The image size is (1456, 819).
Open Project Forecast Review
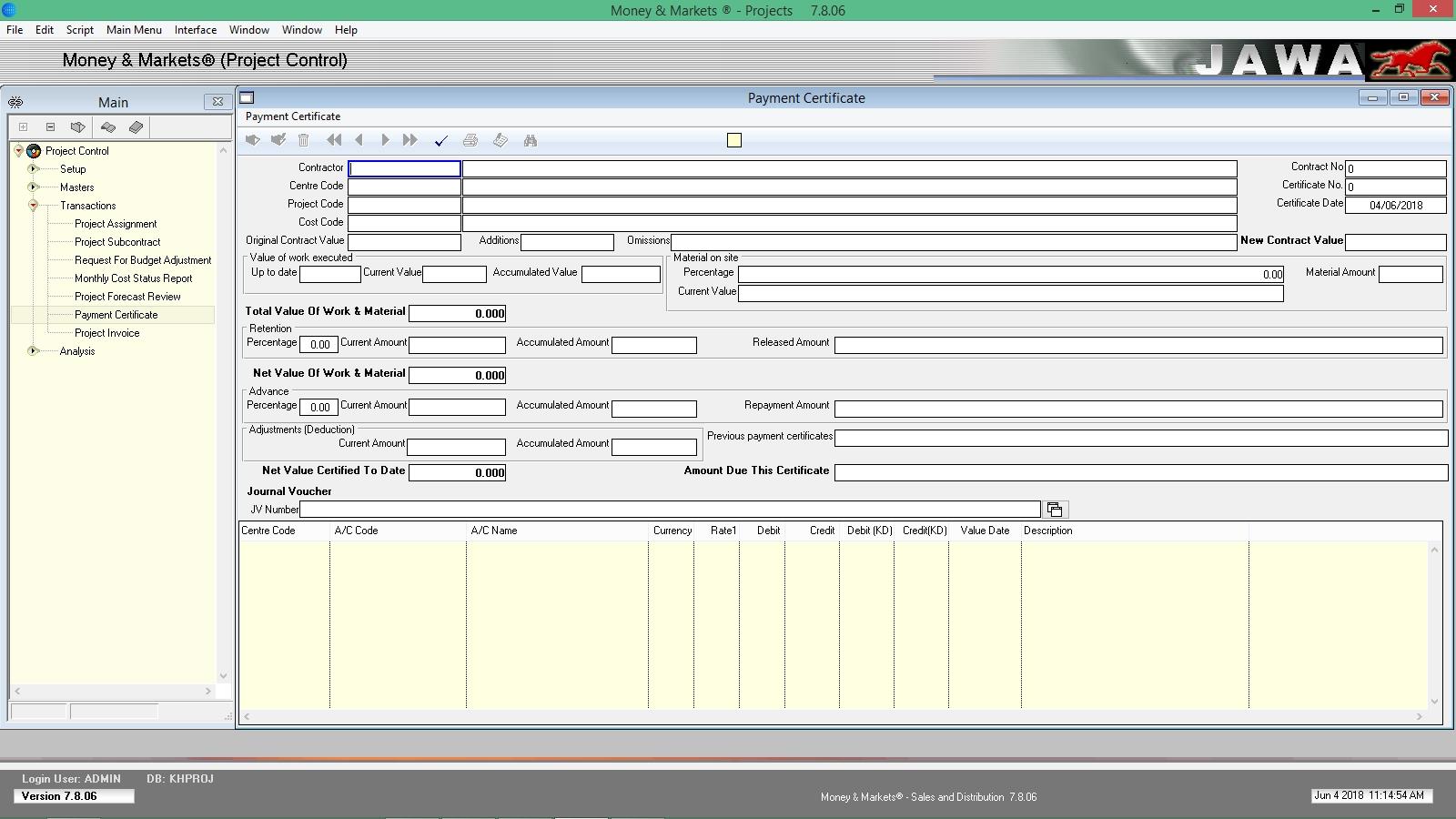[127, 297]
